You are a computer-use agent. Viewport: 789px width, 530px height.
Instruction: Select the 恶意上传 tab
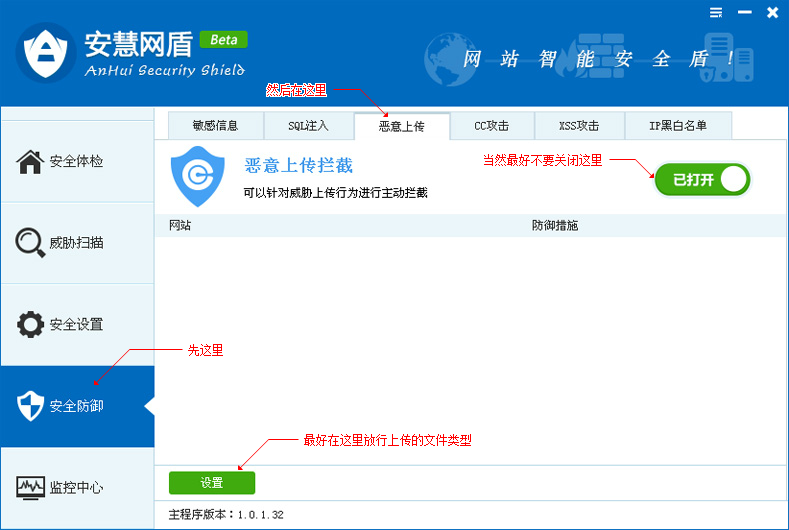tap(402, 126)
